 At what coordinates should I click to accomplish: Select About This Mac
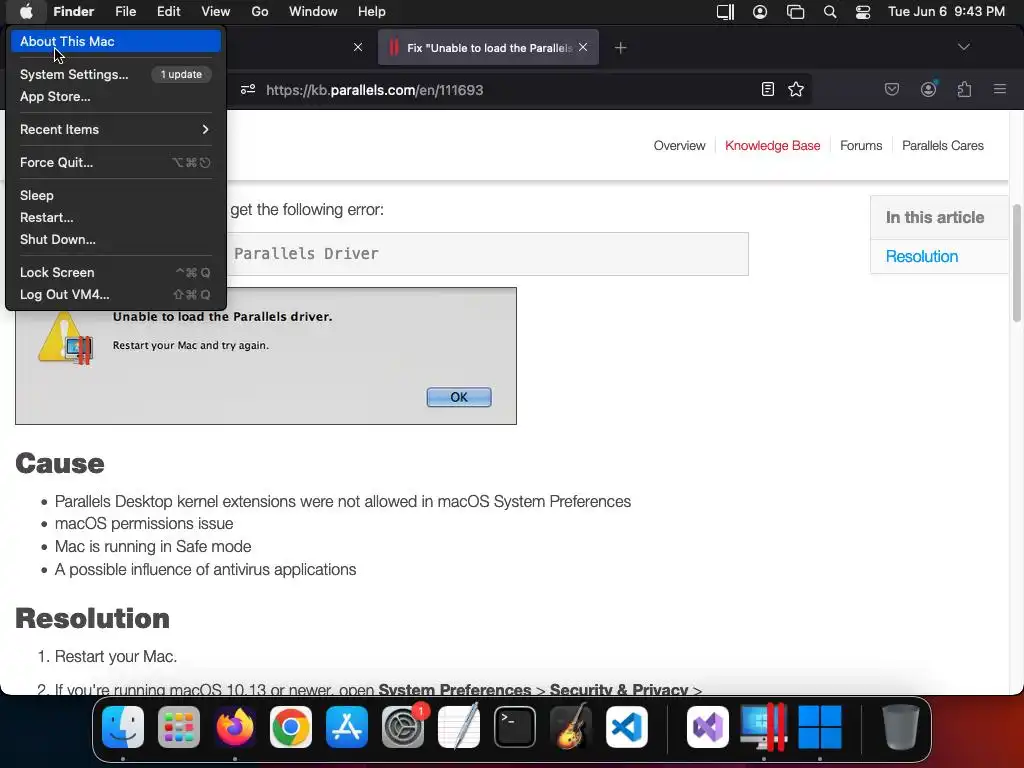[116, 41]
